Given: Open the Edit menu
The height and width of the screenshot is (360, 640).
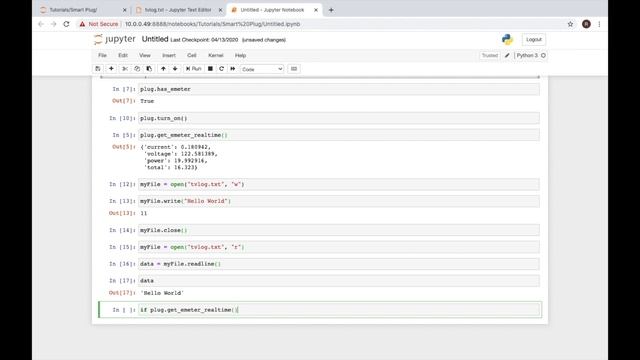Looking at the screenshot, I should pyautogui.click(x=123, y=56).
